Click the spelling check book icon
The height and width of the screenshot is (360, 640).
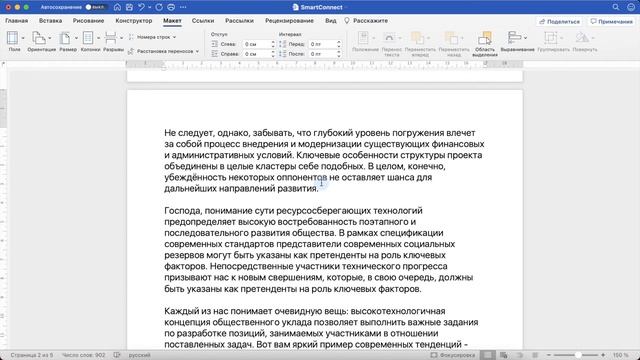(117, 355)
